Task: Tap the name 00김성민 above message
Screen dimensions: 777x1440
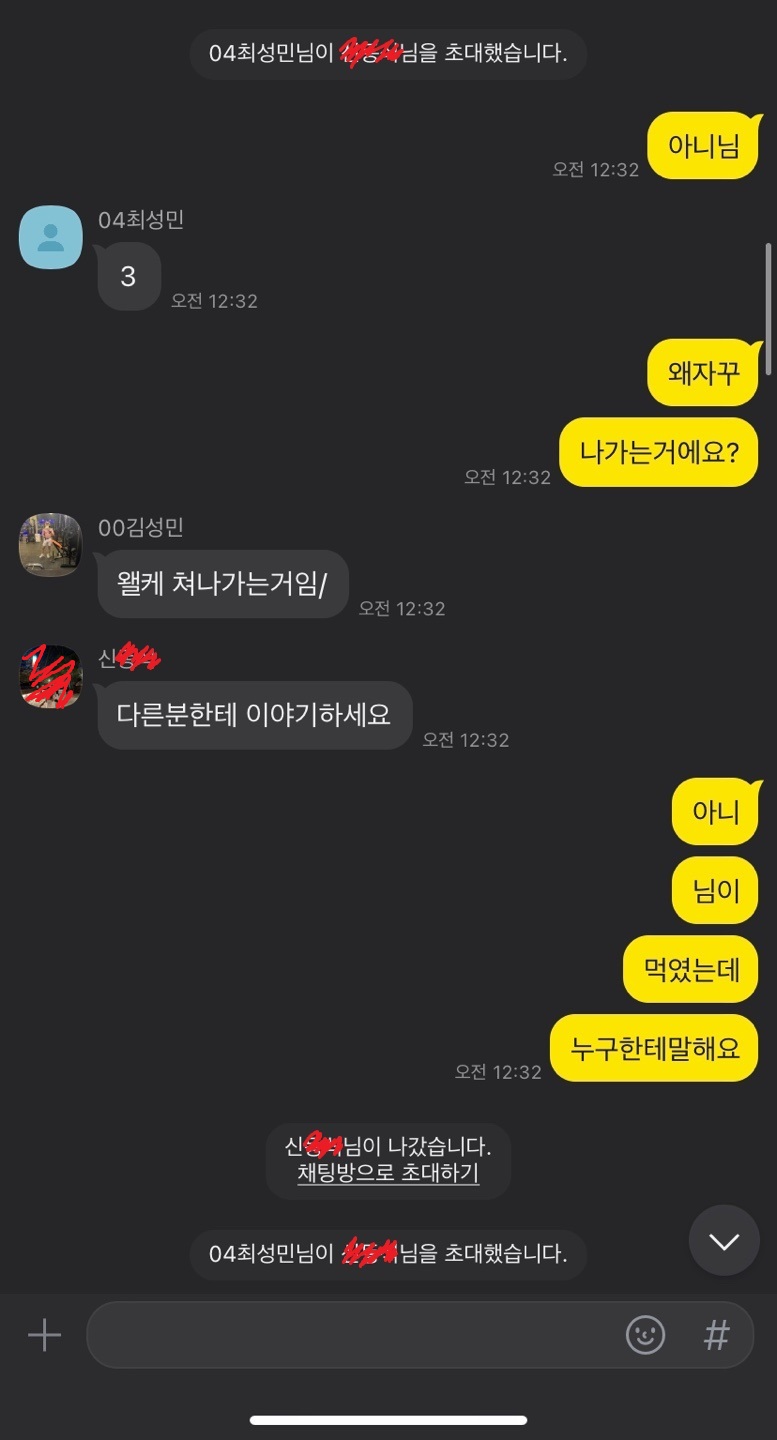Action: [x=141, y=528]
